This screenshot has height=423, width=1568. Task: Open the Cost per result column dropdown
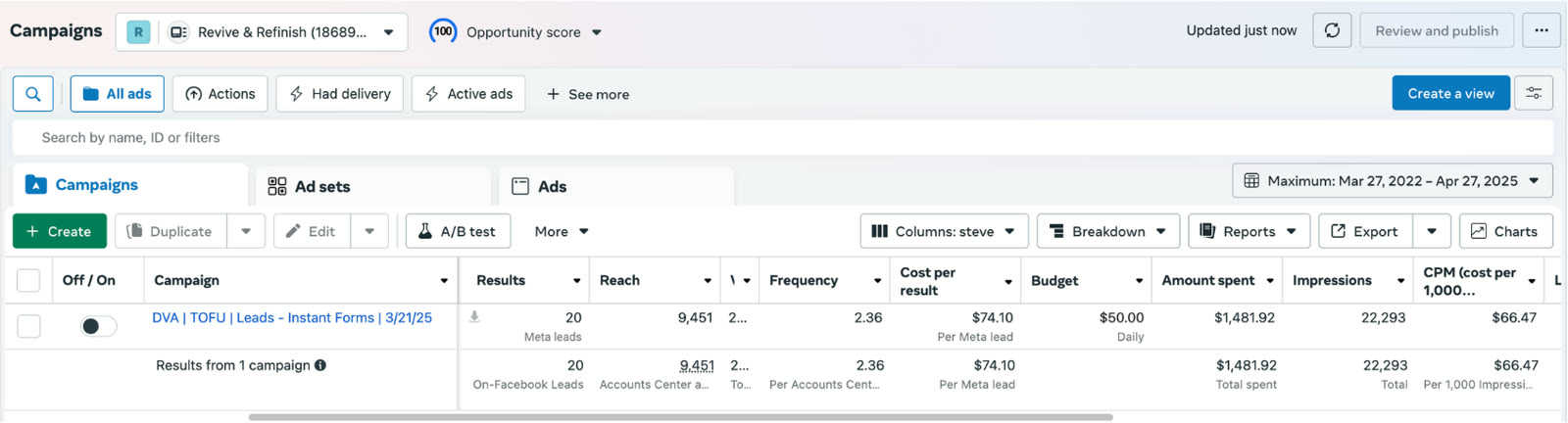click(x=1008, y=282)
